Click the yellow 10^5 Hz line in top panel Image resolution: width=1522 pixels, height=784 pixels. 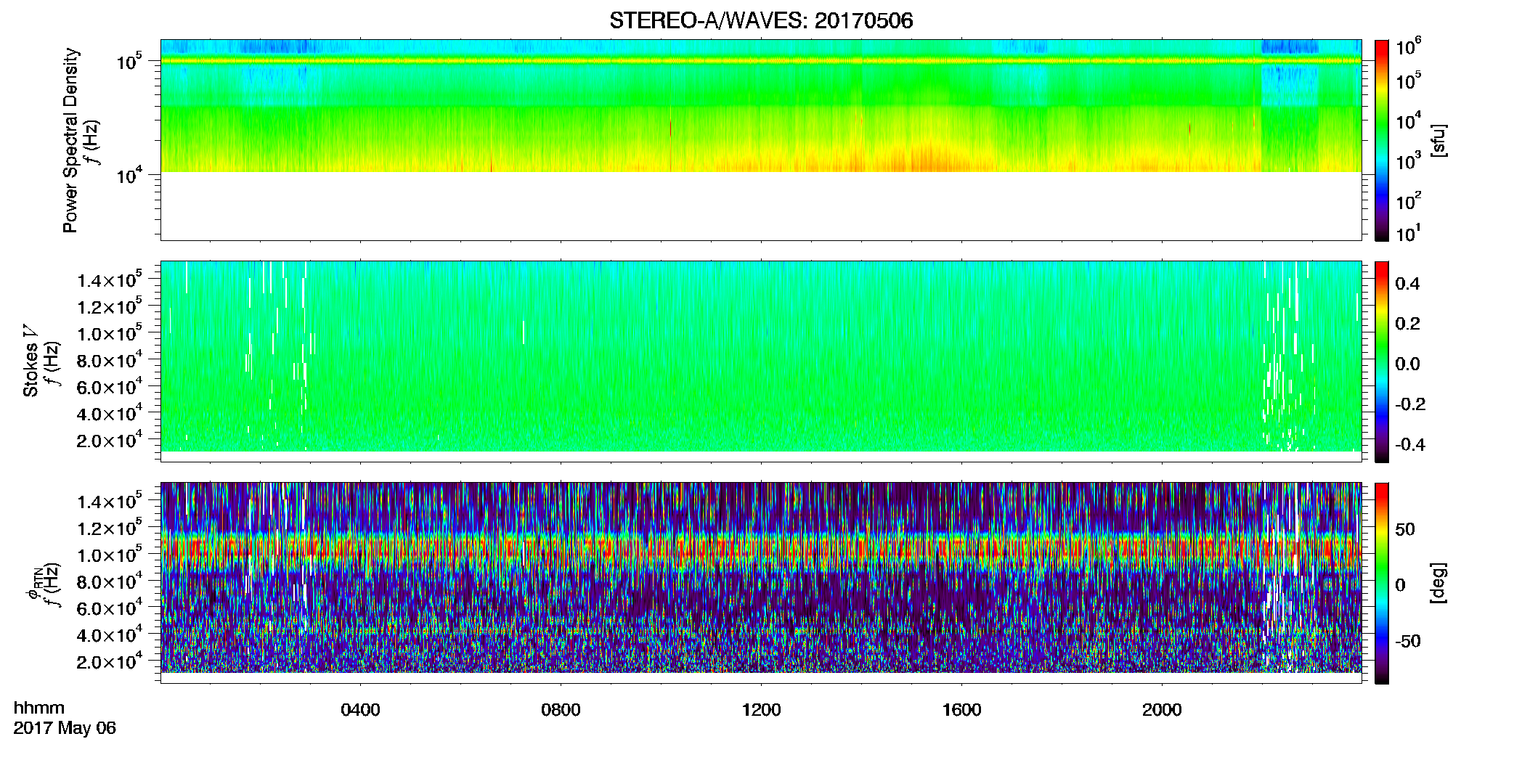pos(760,61)
